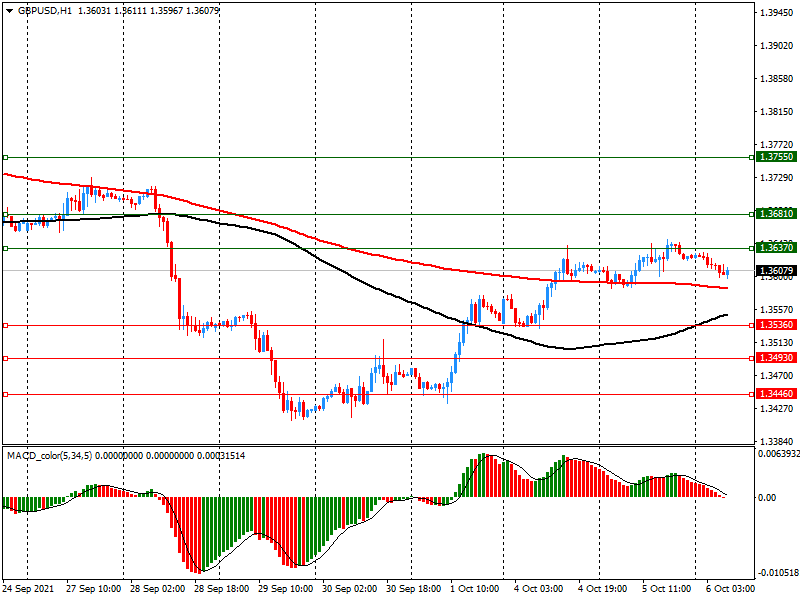The height and width of the screenshot is (600, 800).
Task: Click the GBPUSD,H1 chart title
Action: click(x=45, y=10)
